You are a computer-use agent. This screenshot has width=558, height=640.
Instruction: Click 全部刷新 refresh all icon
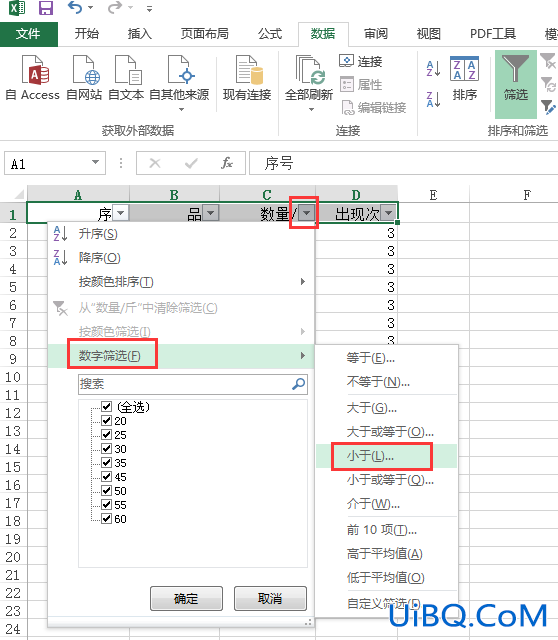pyautogui.click(x=309, y=70)
